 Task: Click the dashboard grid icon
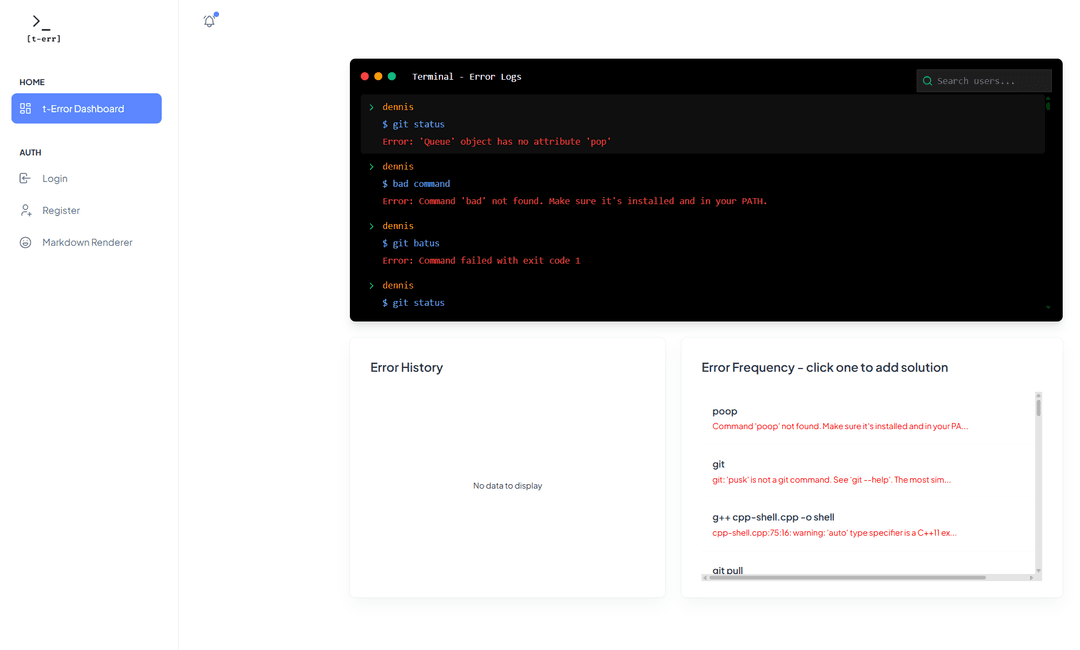click(26, 108)
